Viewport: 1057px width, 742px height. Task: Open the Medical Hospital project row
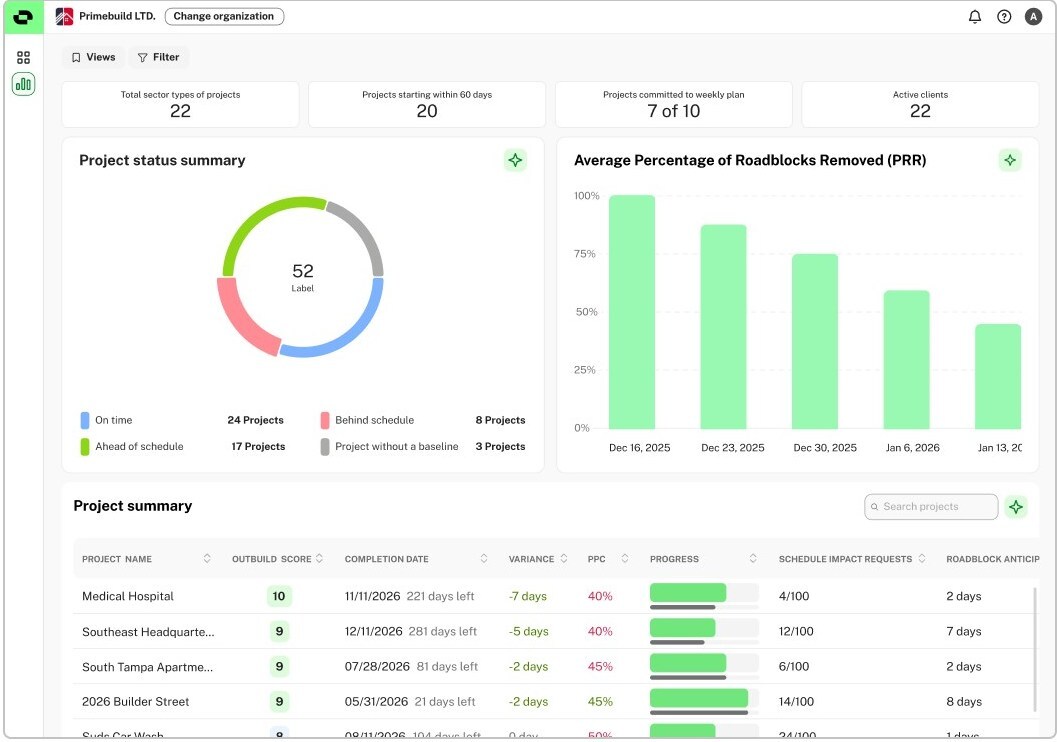[x=128, y=597]
